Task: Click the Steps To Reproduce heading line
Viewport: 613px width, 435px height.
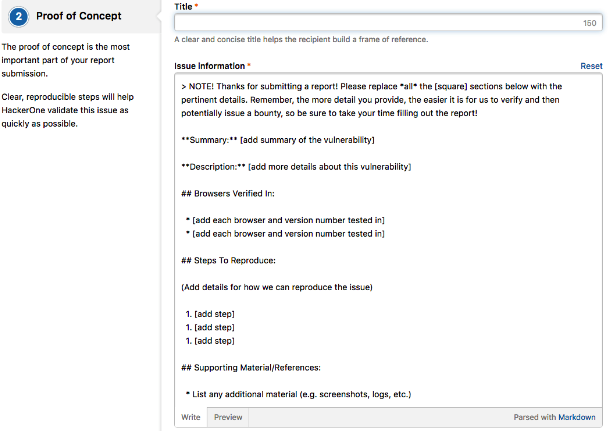Action: pyautogui.click(x=234, y=260)
